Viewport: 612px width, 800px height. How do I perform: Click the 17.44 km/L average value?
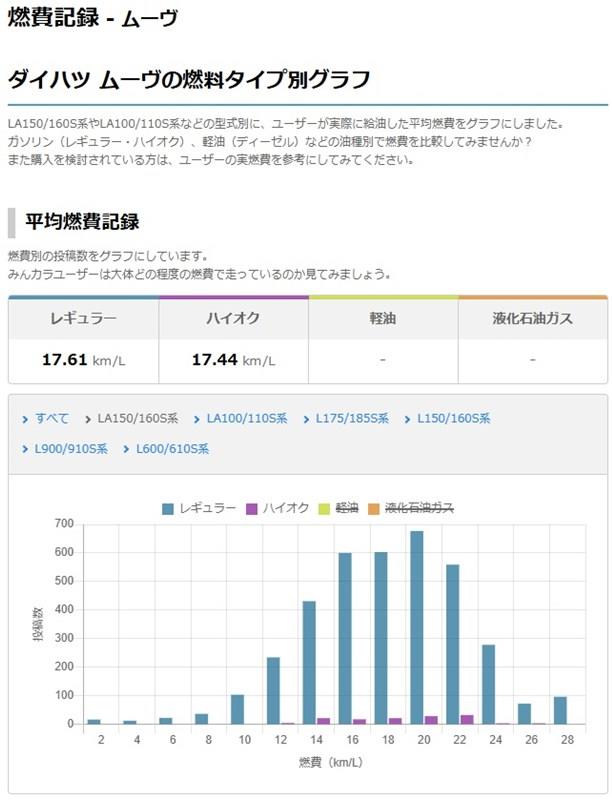(234, 360)
